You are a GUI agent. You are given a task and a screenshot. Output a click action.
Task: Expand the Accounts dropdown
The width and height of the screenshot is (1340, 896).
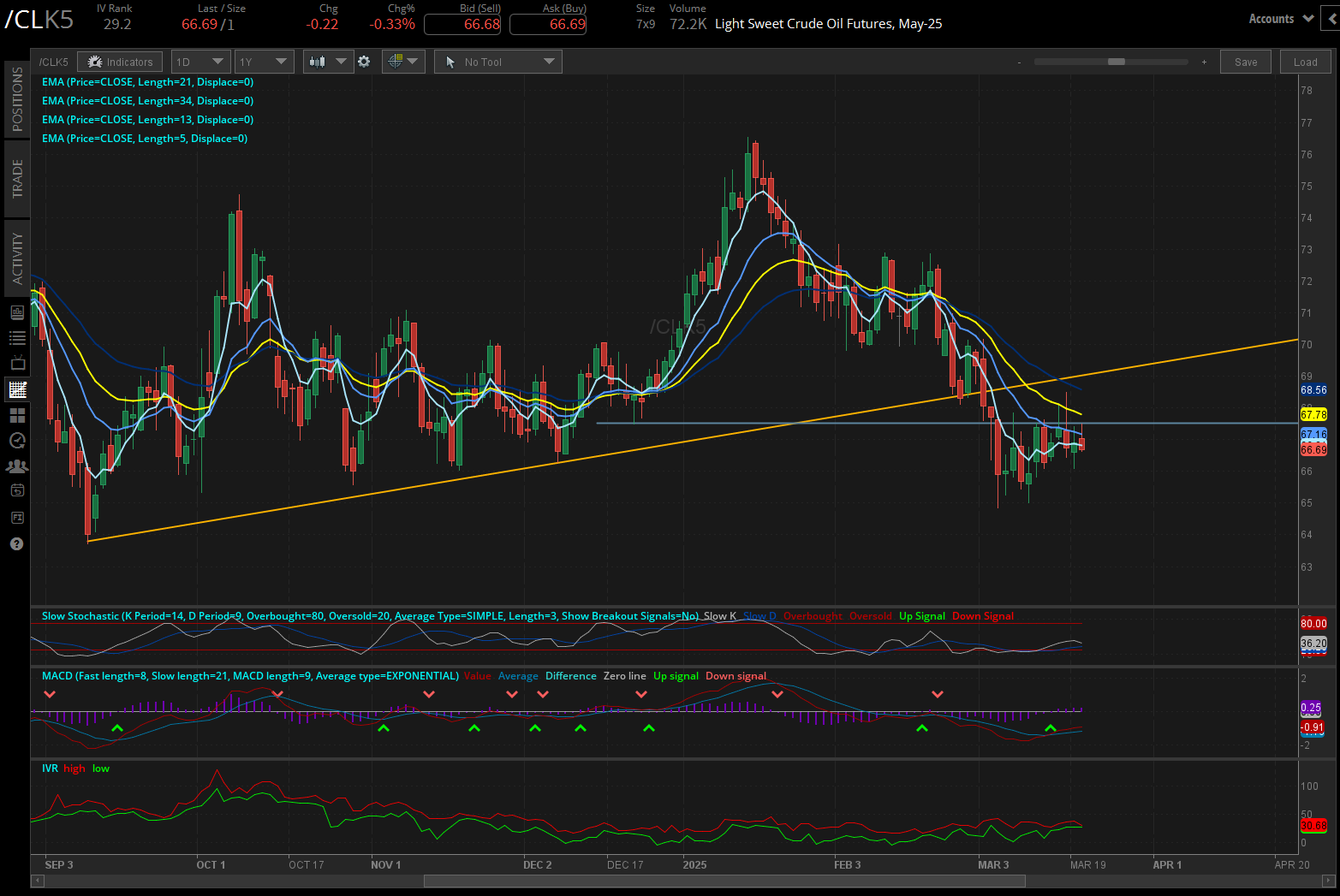coord(1279,18)
